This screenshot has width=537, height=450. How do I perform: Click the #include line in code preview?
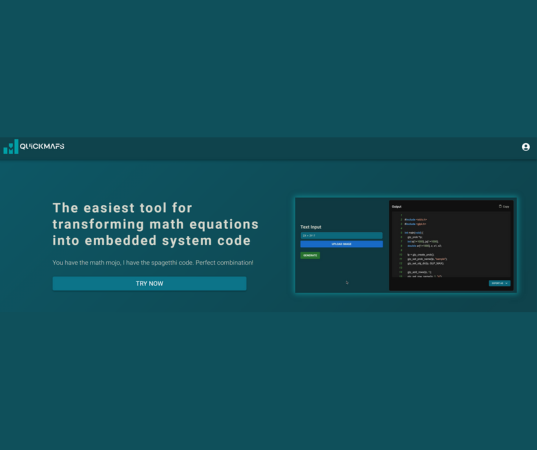click(415, 220)
